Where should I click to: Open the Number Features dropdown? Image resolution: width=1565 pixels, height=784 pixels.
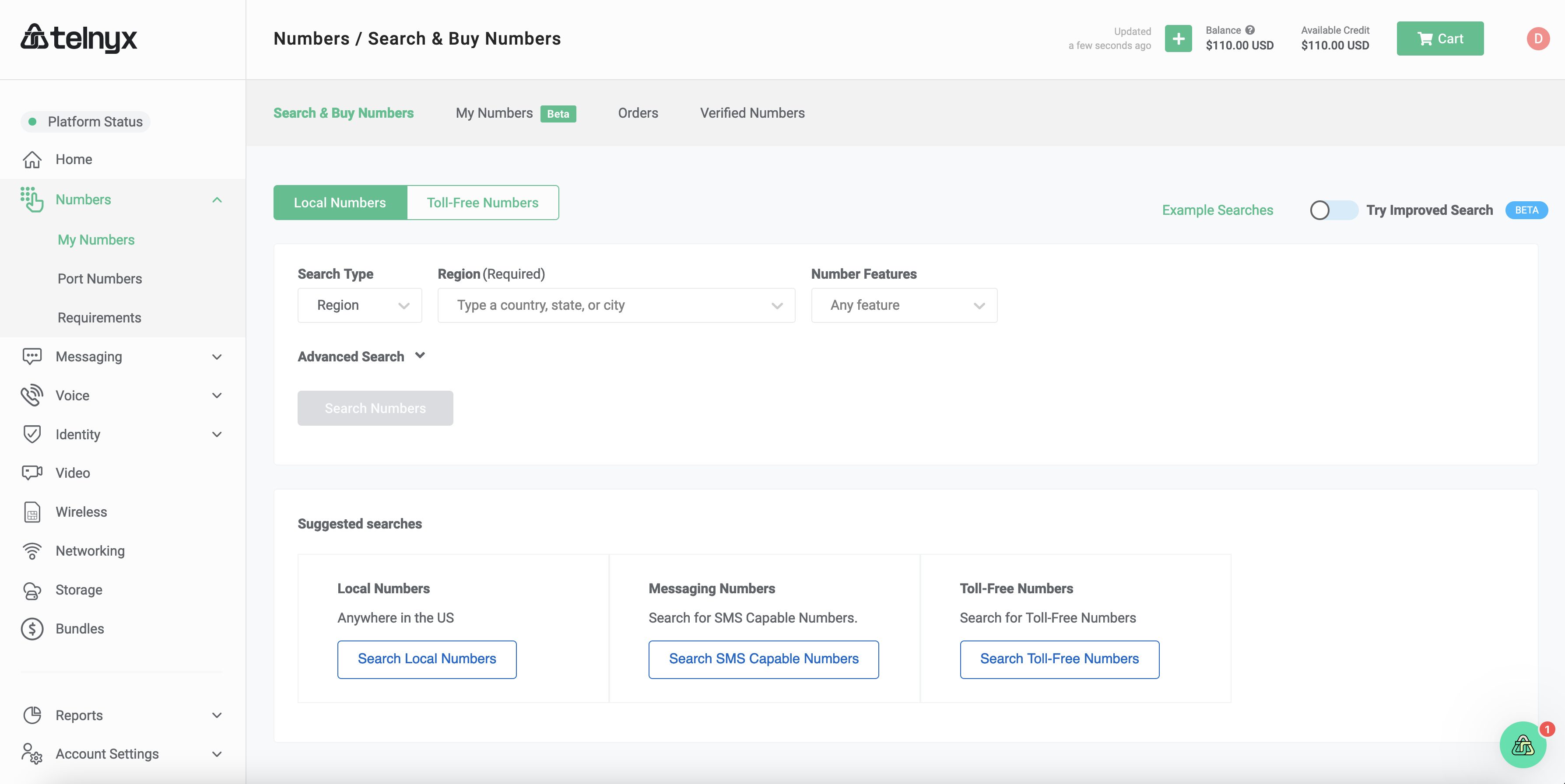[904, 305]
